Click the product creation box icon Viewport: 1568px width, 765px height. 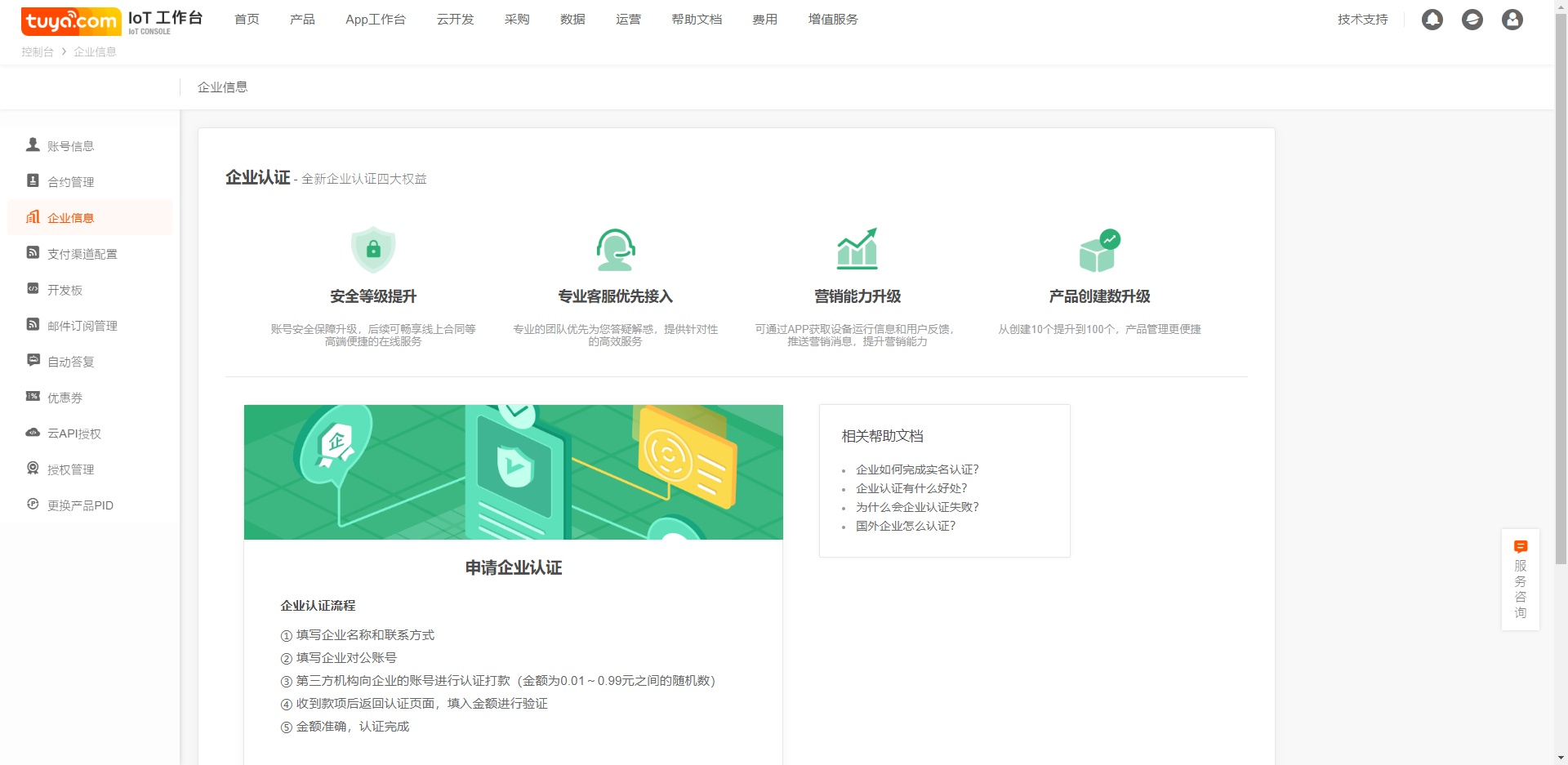1098,250
